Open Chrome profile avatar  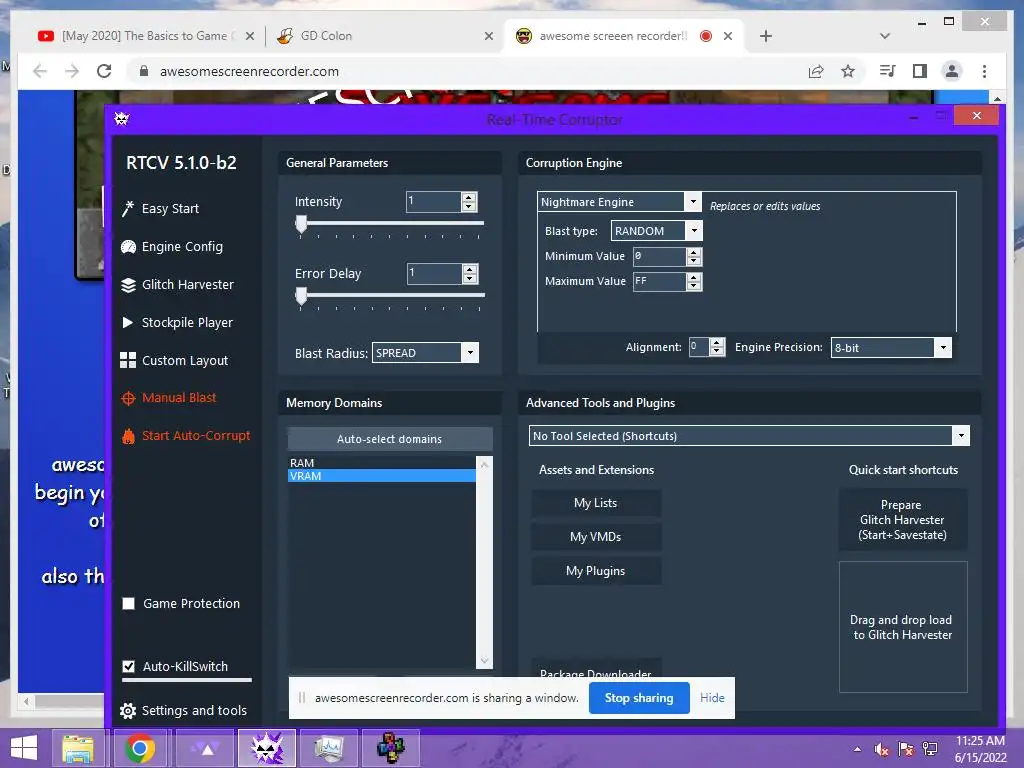click(x=952, y=71)
